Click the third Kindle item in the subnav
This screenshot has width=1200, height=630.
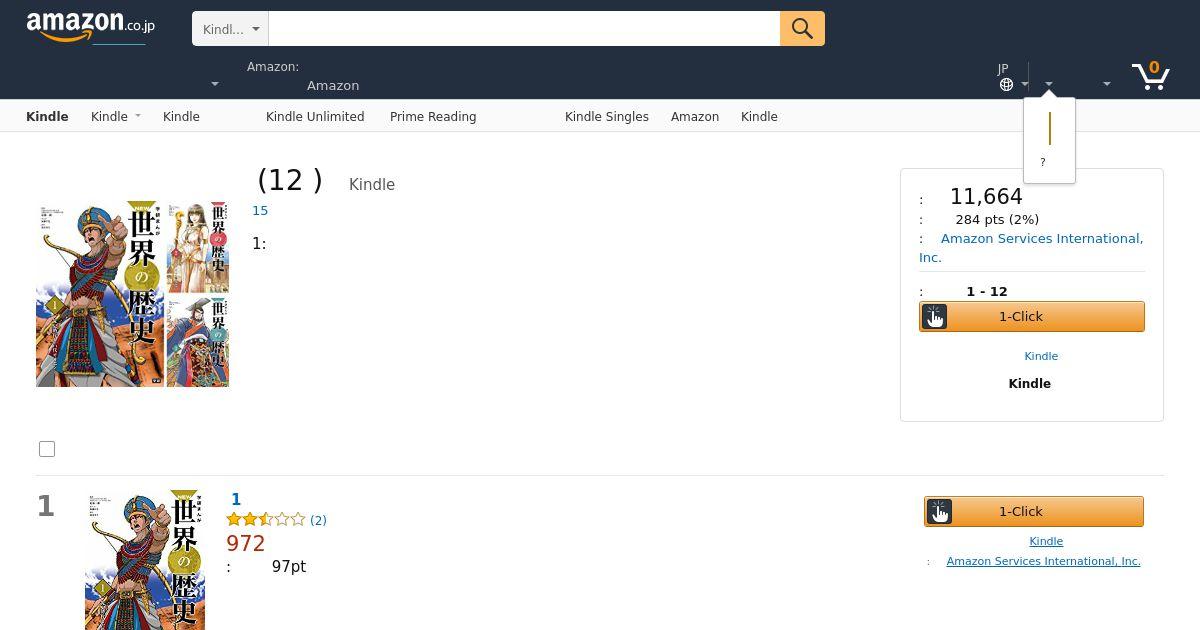point(181,117)
